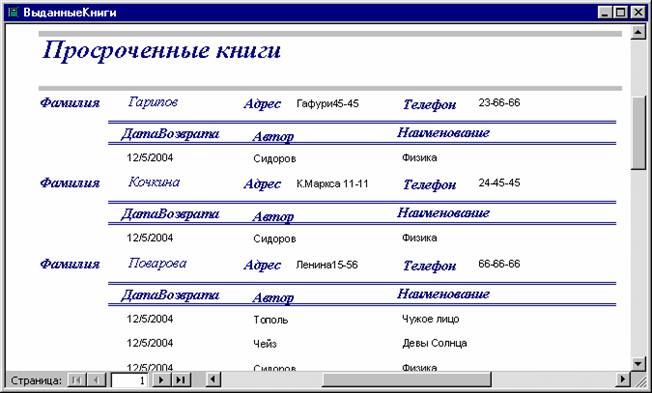Click the surname 'Поварова'
652x393 pixels.
tap(157, 263)
